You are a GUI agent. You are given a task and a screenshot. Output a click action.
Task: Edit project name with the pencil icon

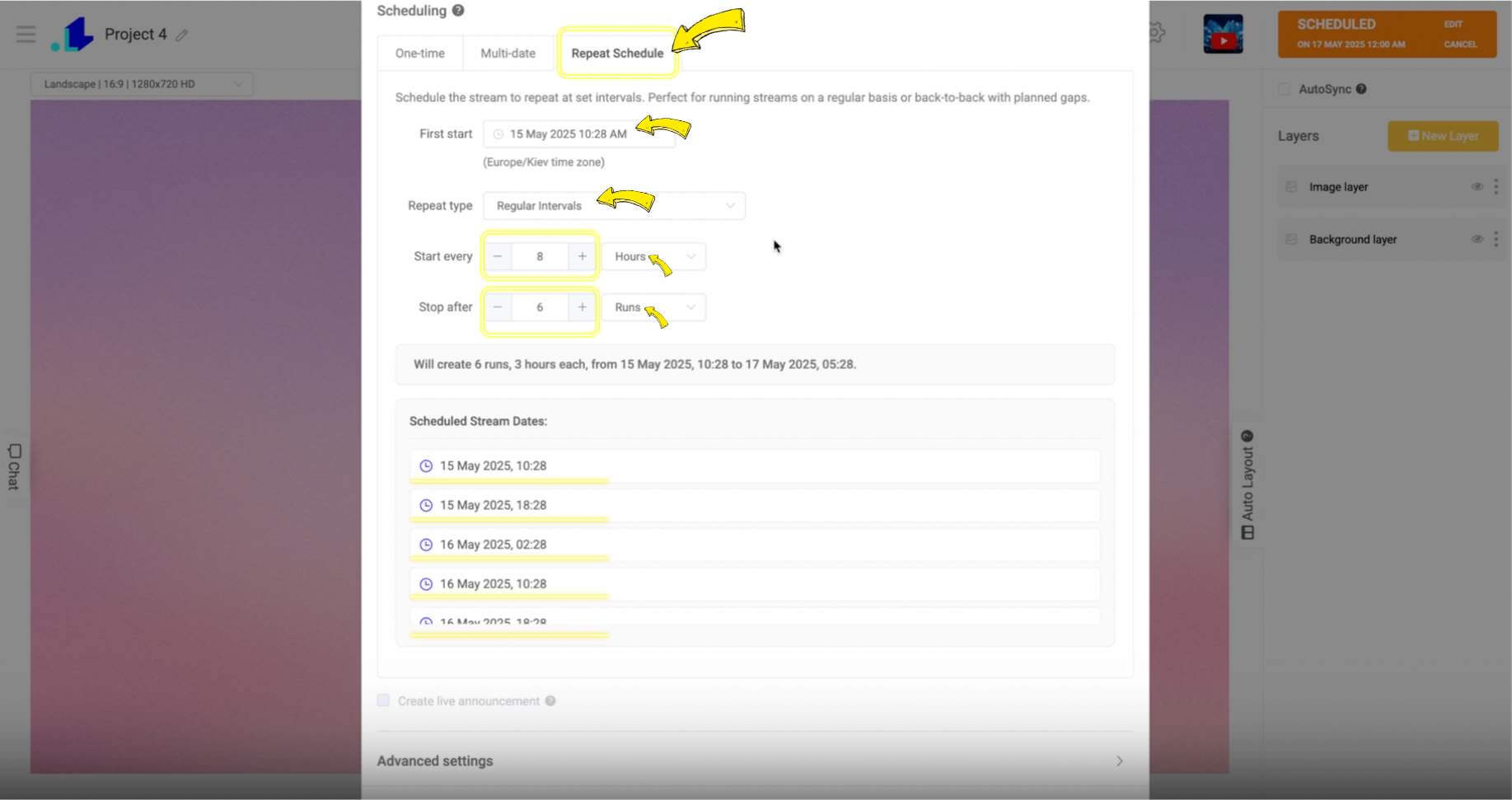click(x=182, y=35)
